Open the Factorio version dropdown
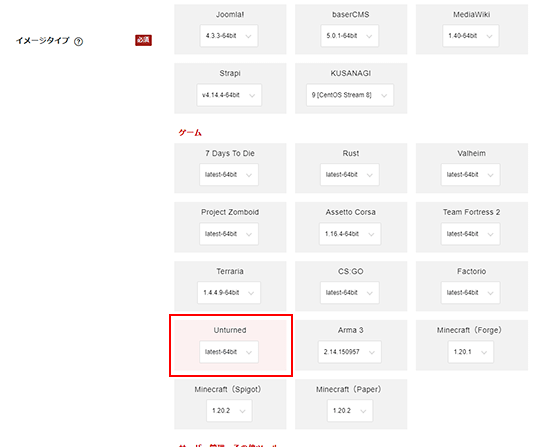This screenshot has width=550, height=447. (471, 293)
